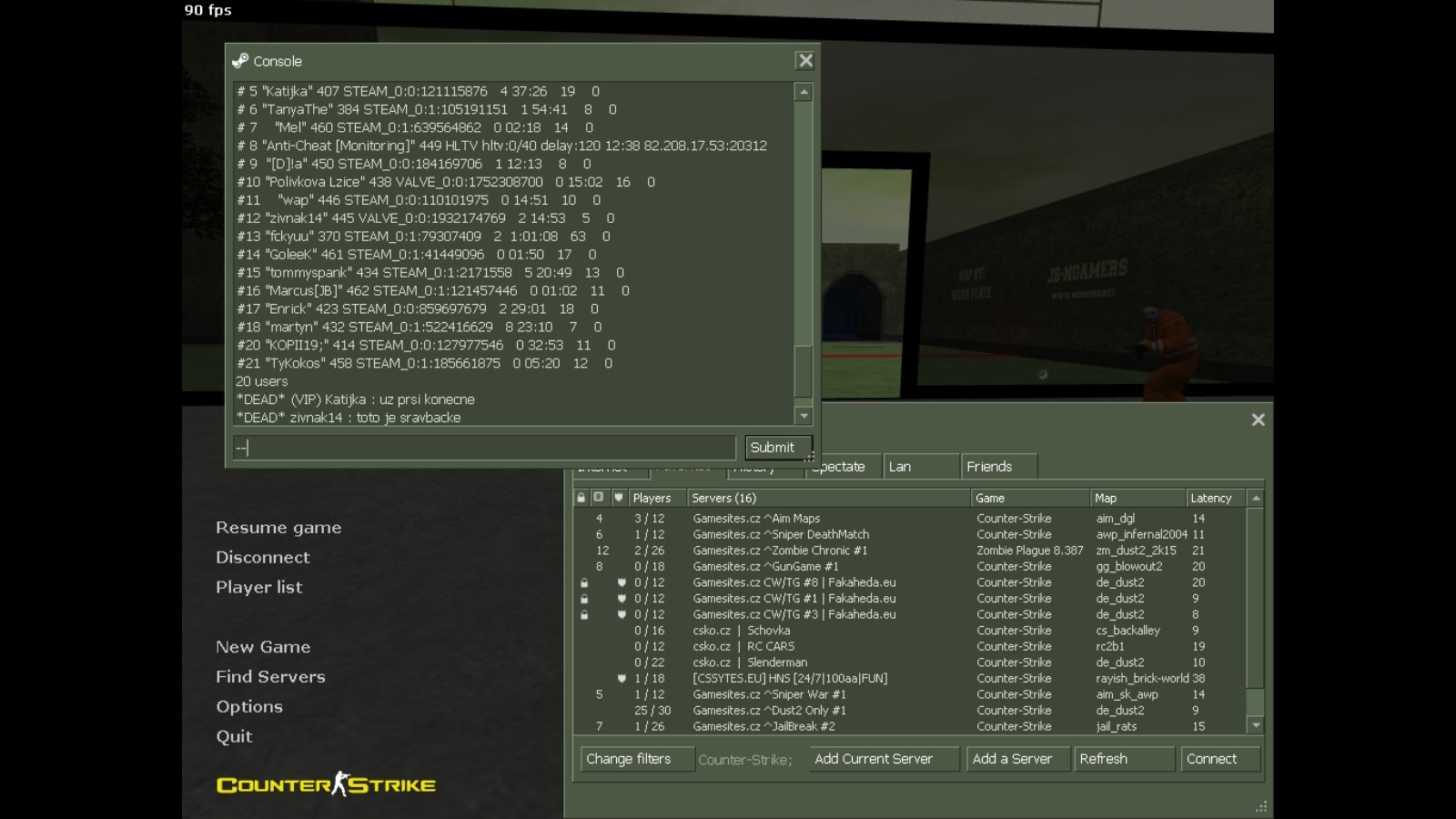
Task: Select Gamesites.cz ^GunGame #1 server
Action: [x=910, y=567]
